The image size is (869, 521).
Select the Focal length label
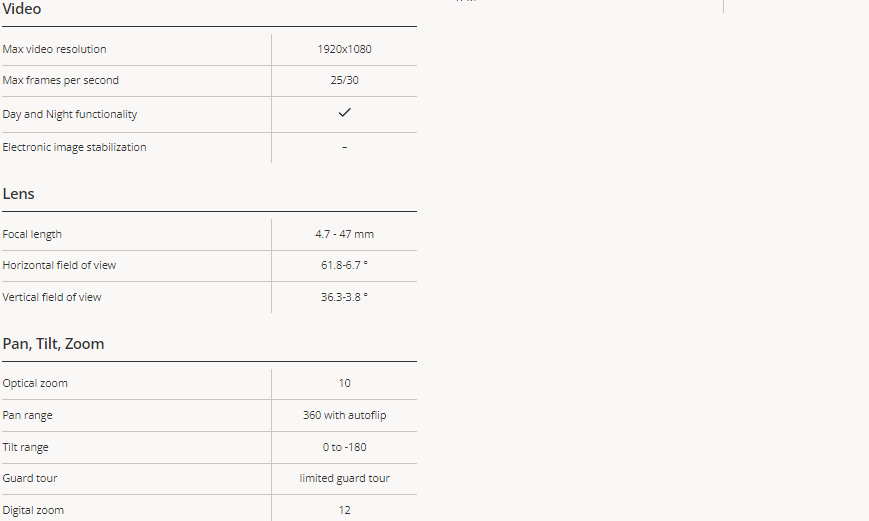32,234
